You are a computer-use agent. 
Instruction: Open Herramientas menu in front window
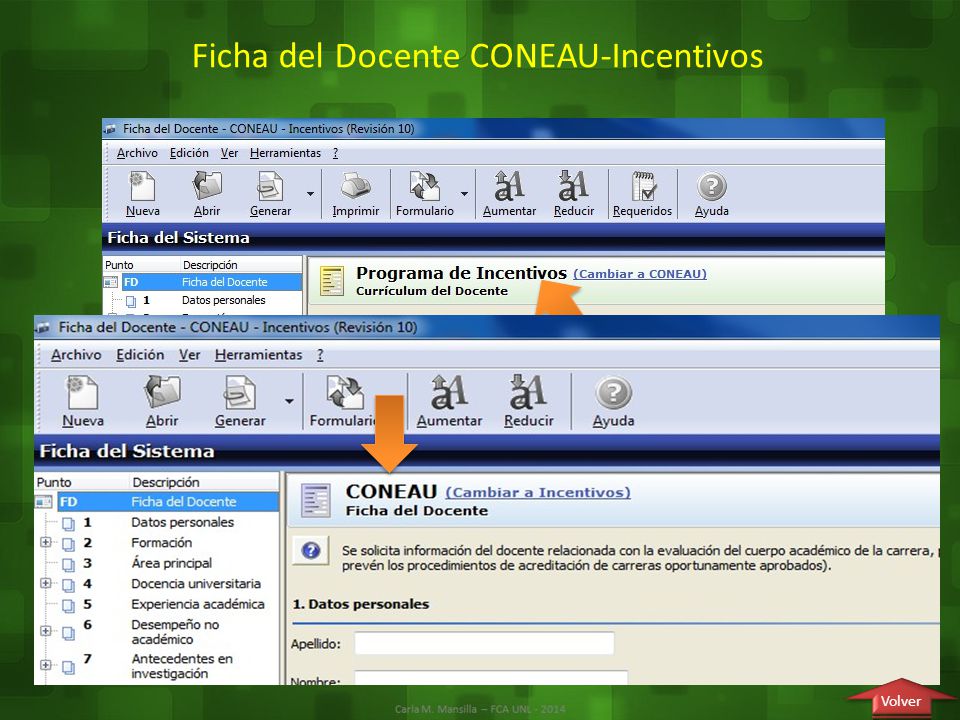tap(258, 355)
